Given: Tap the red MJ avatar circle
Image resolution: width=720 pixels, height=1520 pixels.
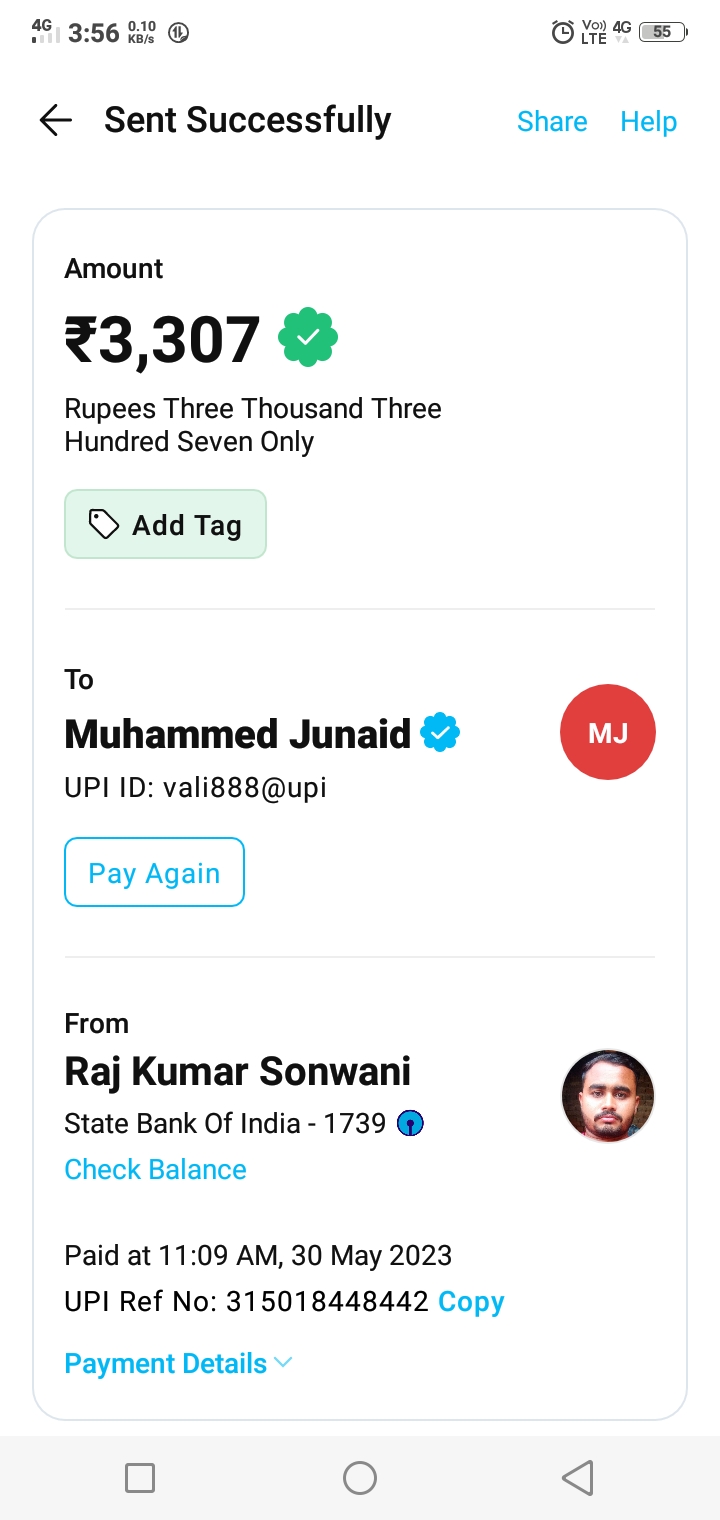Looking at the screenshot, I should point(608,733).
